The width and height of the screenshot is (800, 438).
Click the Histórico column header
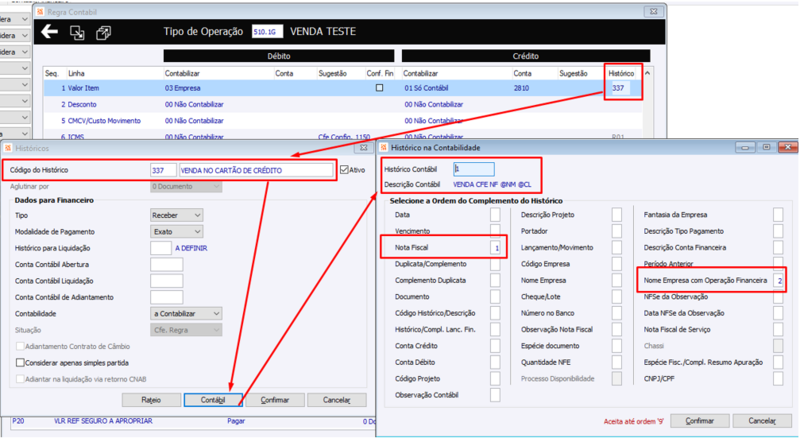pyautogui.click(x=621, y=74)
